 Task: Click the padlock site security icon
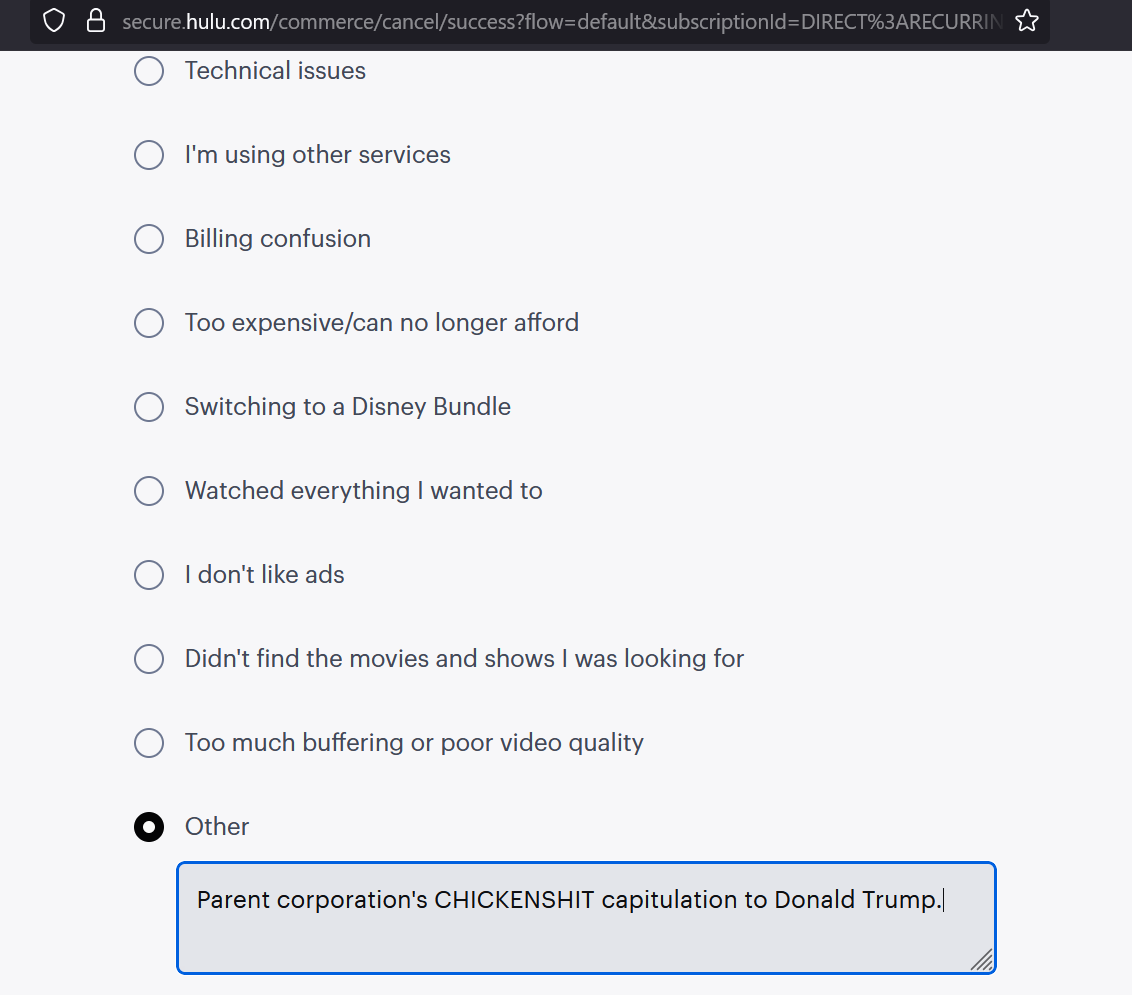95,20
